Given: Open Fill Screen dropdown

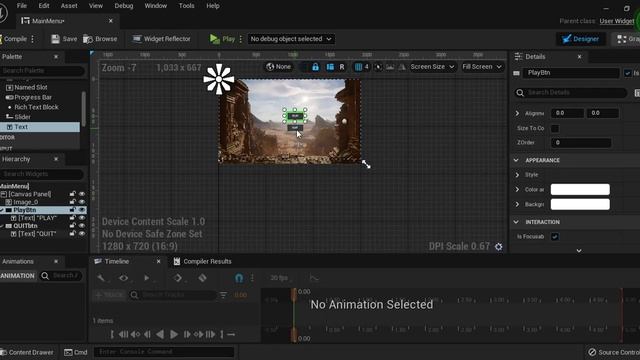Looking at the screenshot, I should (x=482, y=67).
